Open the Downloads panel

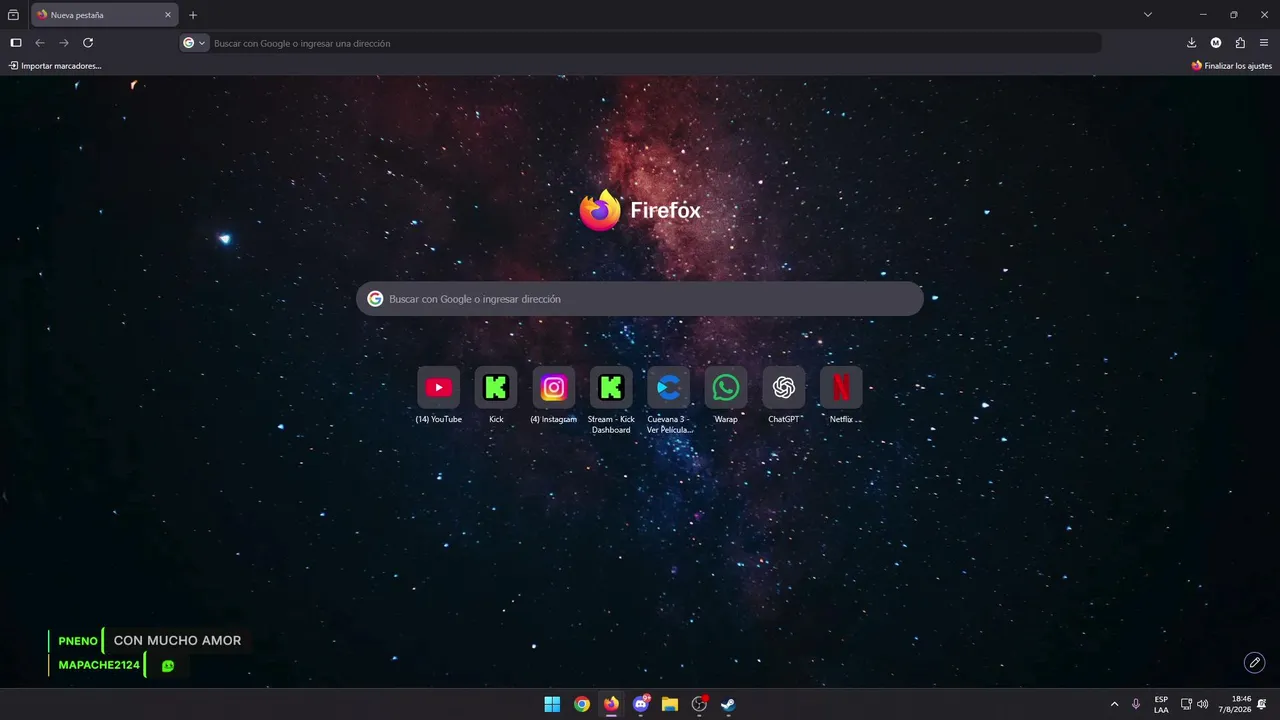1191,43
